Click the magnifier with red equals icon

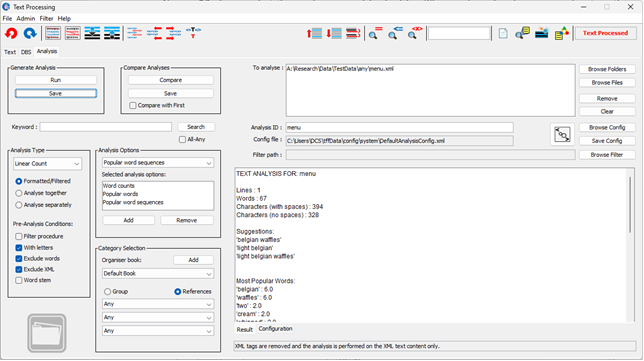coord(375,33)
